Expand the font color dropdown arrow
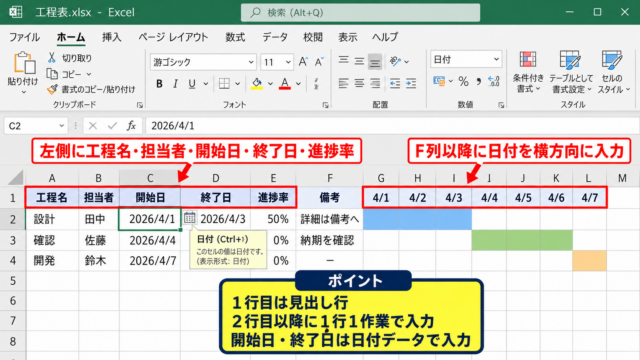This screenshot has width=640, height=360. pyautogui.click(x=298, y=84)
